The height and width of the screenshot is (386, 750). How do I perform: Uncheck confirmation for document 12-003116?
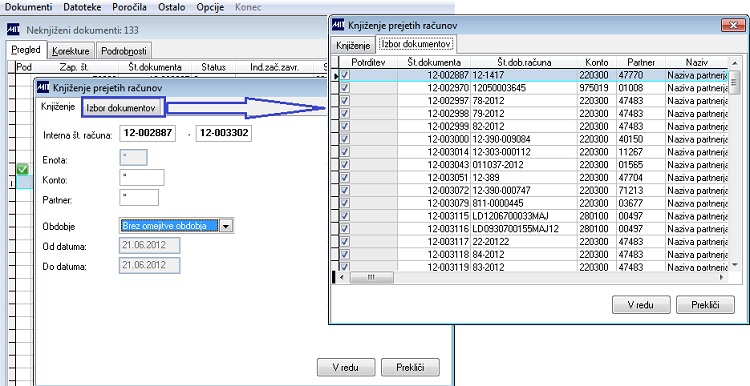click(x=344, y=229)
